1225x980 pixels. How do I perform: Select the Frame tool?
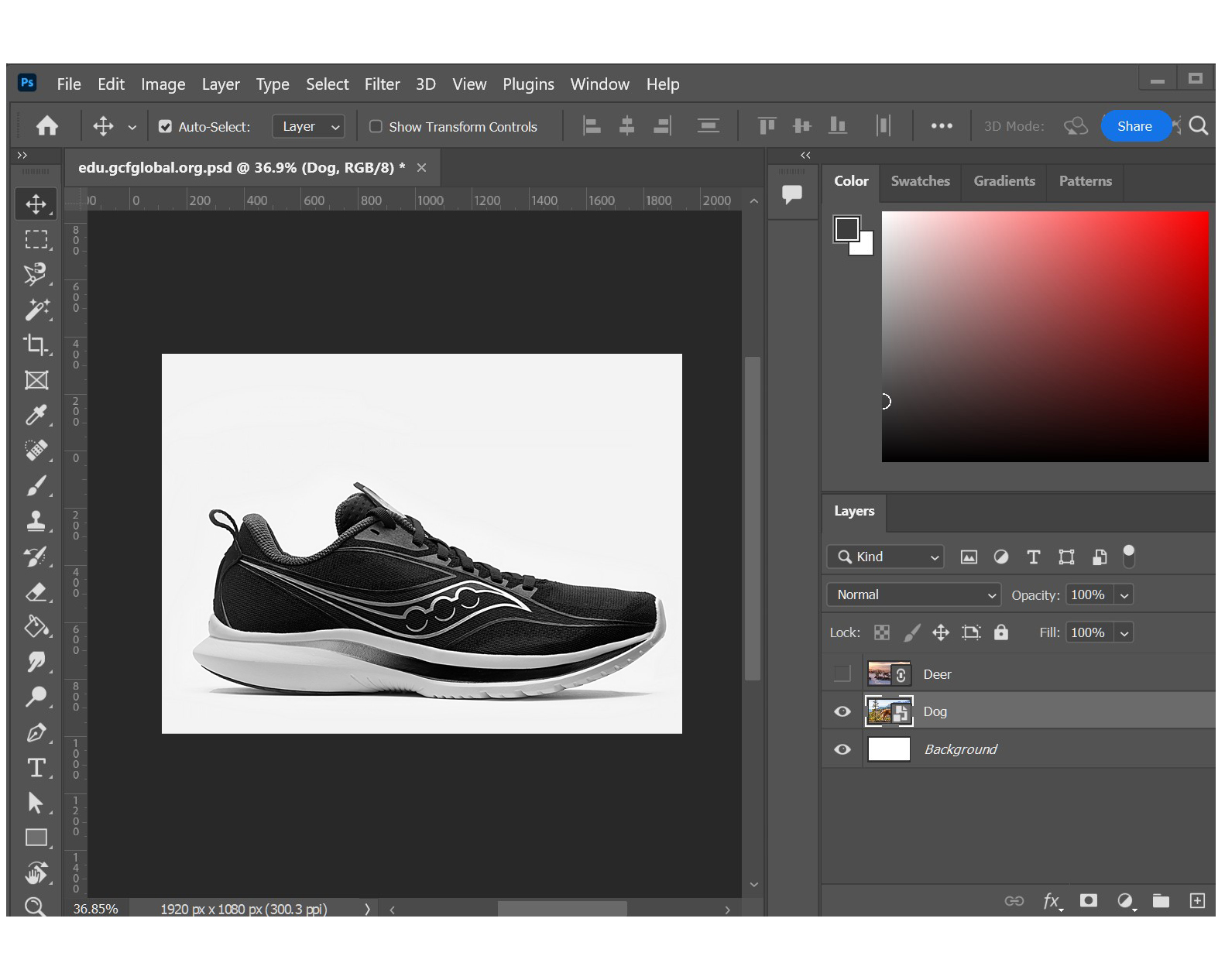click(x=36, y=380)
